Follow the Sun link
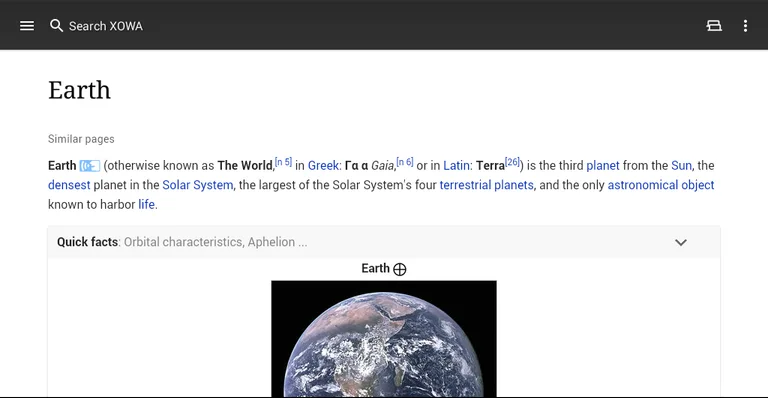Screen dimensions: 768x398 pyautogui.click(x=681, y=165)
